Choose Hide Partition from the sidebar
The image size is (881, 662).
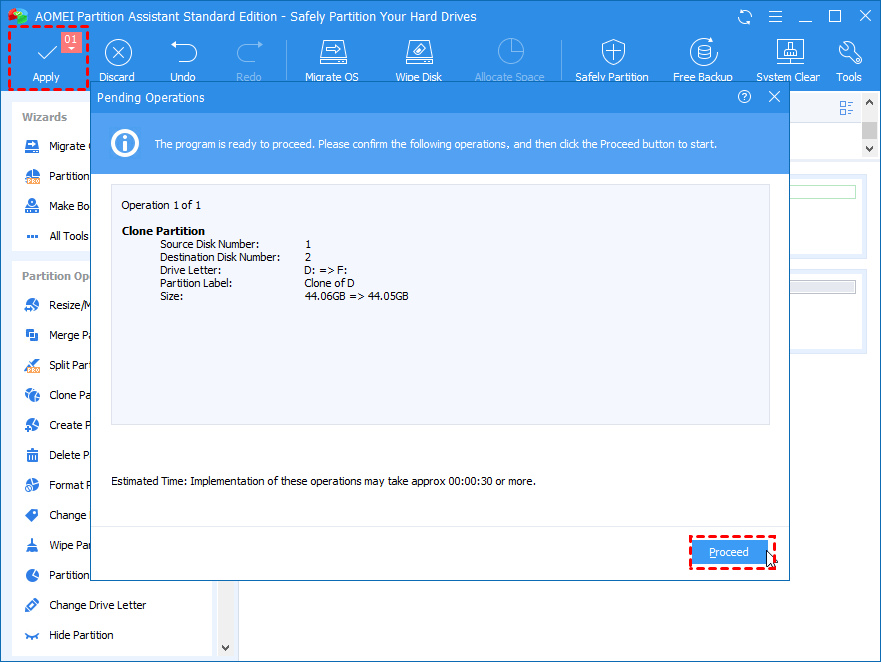pyautogui.click(x=81, y=635)
